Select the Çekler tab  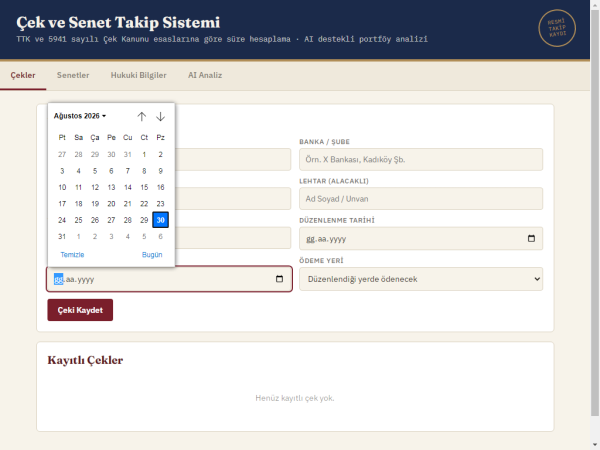pos(23,75)
